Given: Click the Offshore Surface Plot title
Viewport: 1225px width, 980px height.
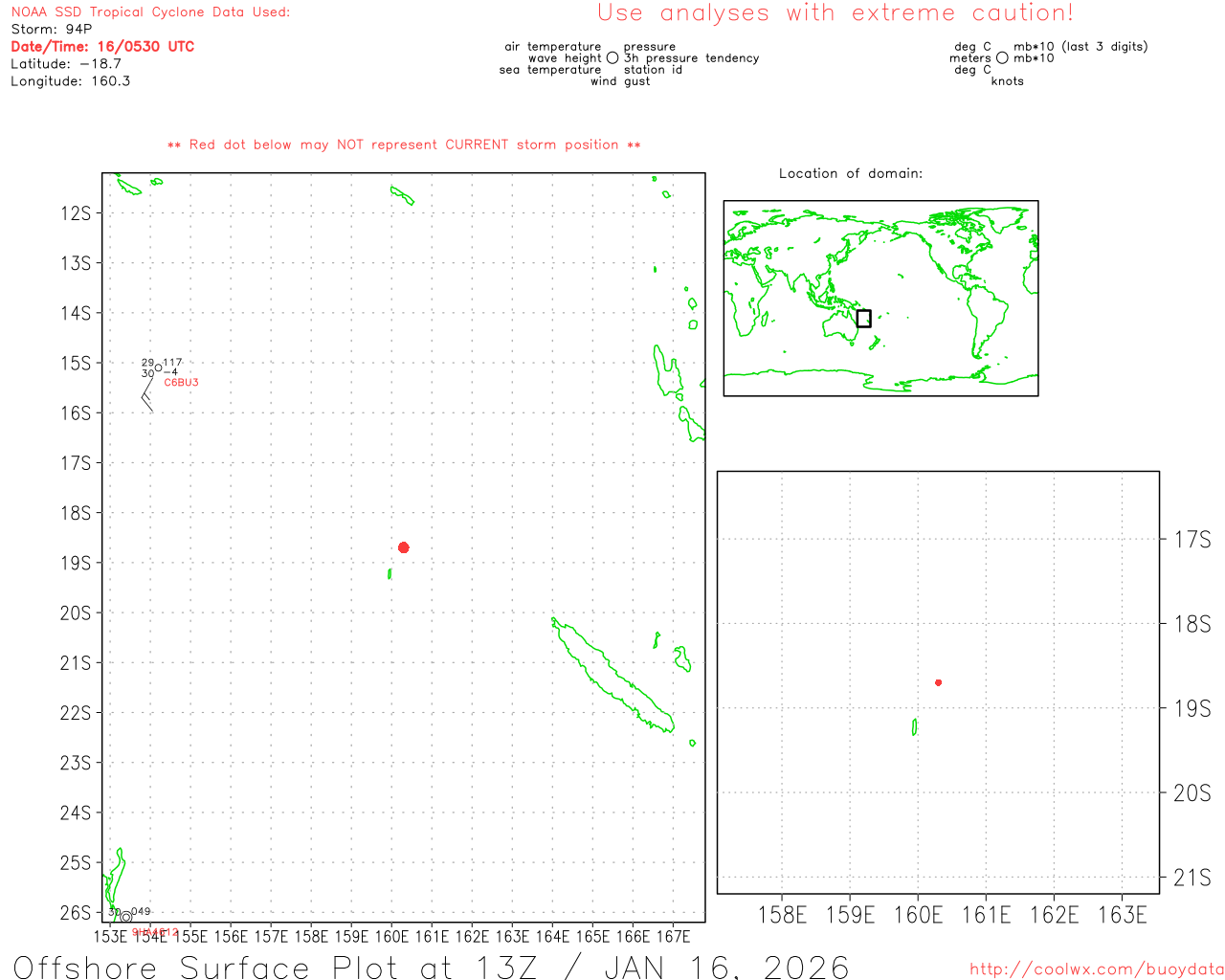Looking at the screenshot, I should 431,967.
